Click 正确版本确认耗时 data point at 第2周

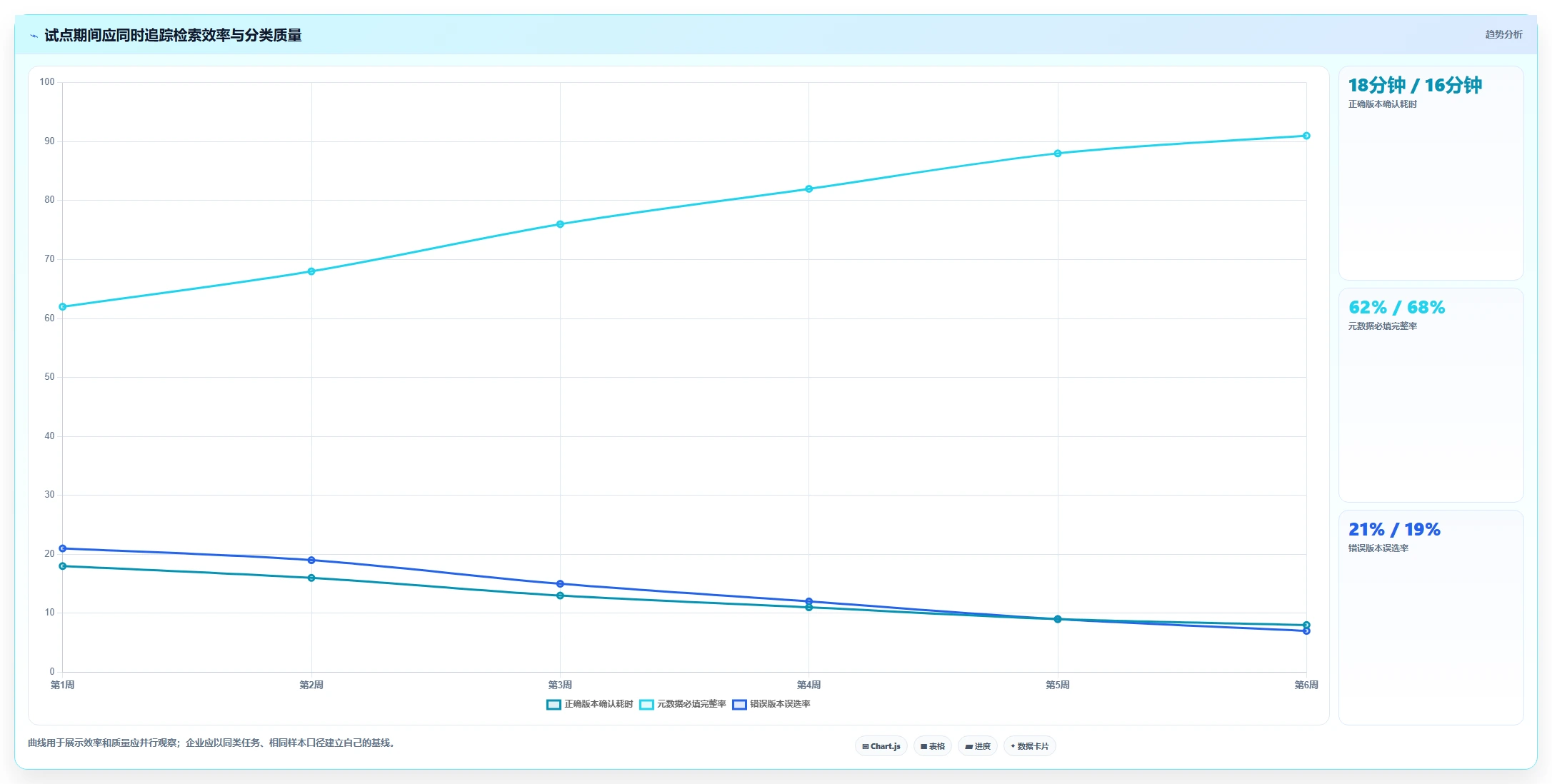[311, 578]
